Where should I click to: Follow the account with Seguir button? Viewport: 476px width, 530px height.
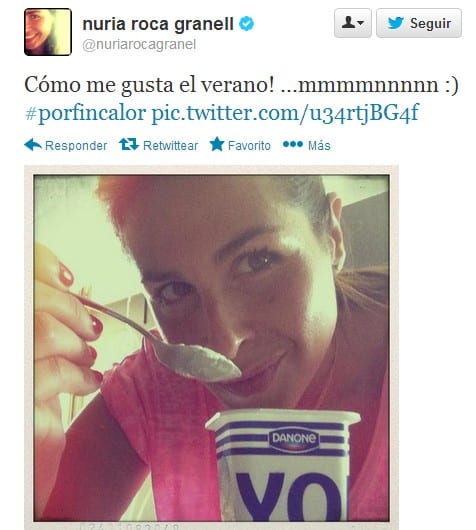point(419,23)
